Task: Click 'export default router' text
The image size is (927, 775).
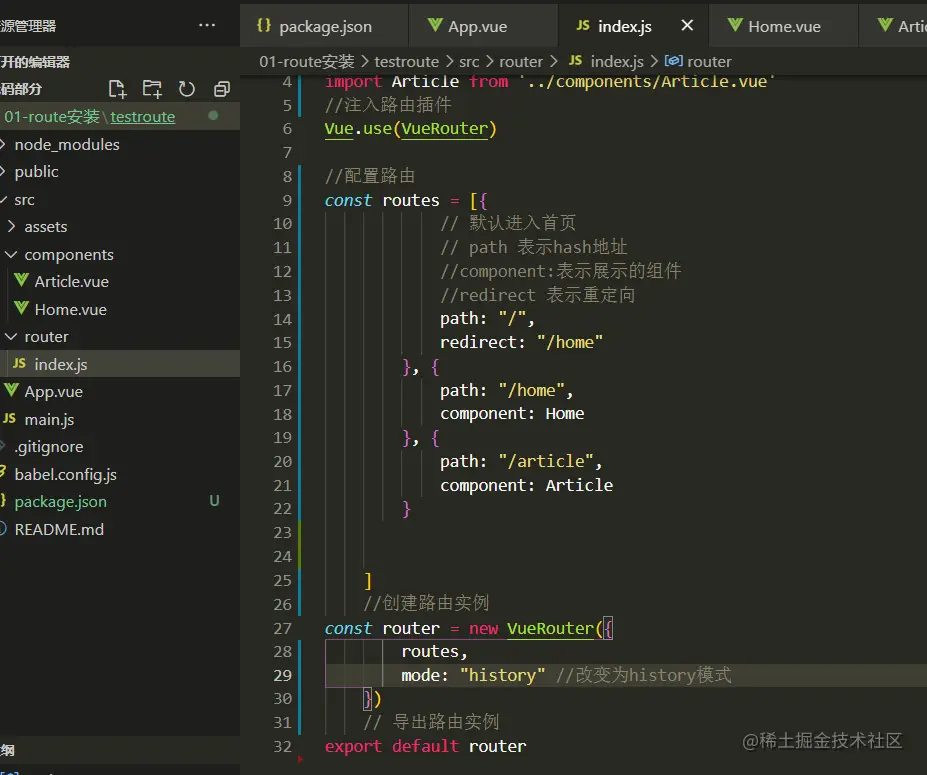Action: (x=425, y=746)
